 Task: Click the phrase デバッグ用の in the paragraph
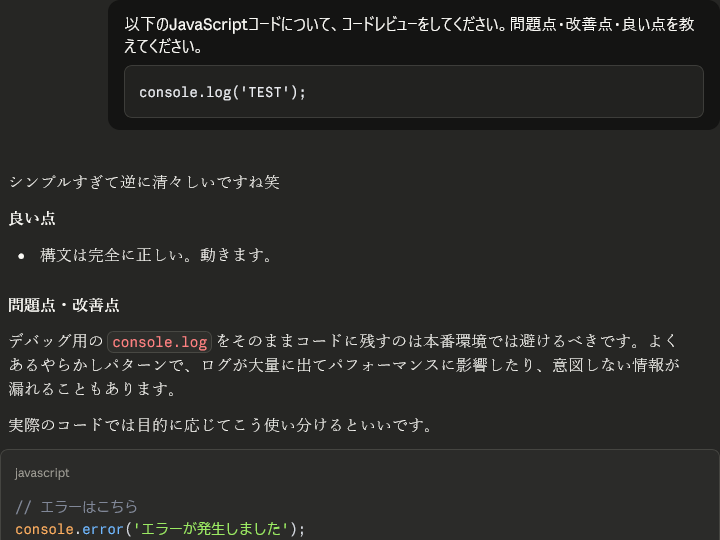click(55, 342)
